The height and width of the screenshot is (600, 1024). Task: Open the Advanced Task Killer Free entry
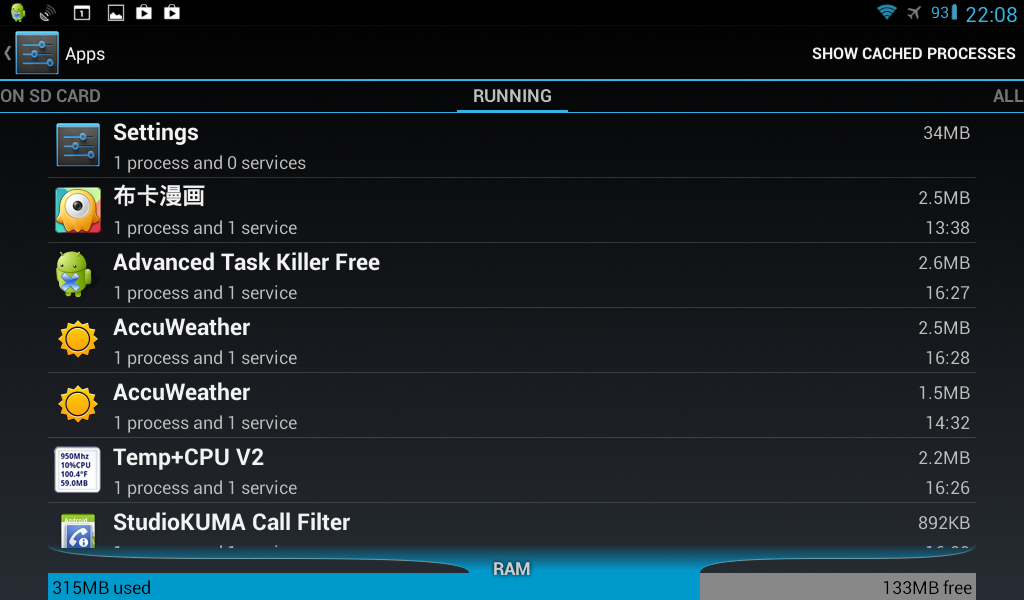click(x=512, y=276)
